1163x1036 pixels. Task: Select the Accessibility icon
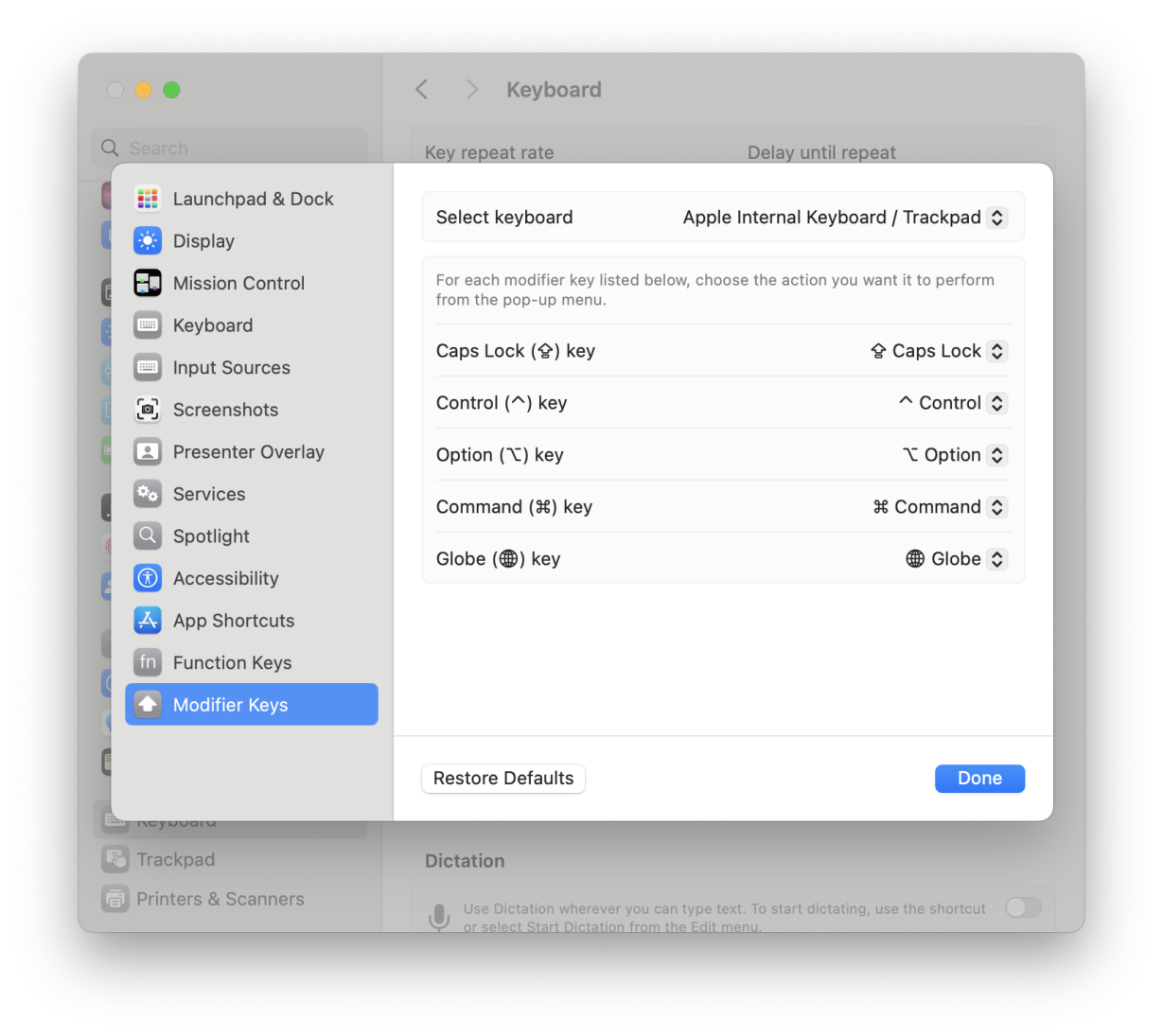[148, 578]
